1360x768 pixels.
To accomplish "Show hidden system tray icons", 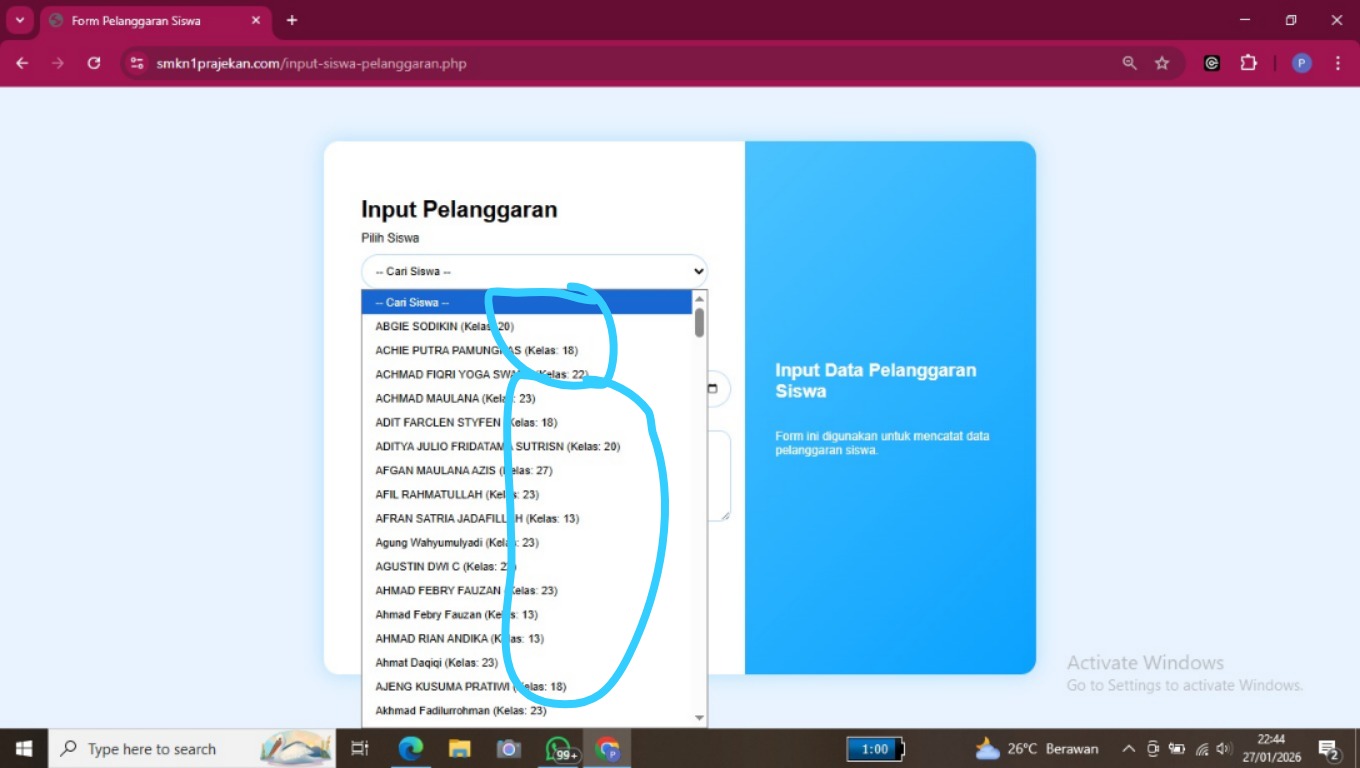I will 1128,749.
